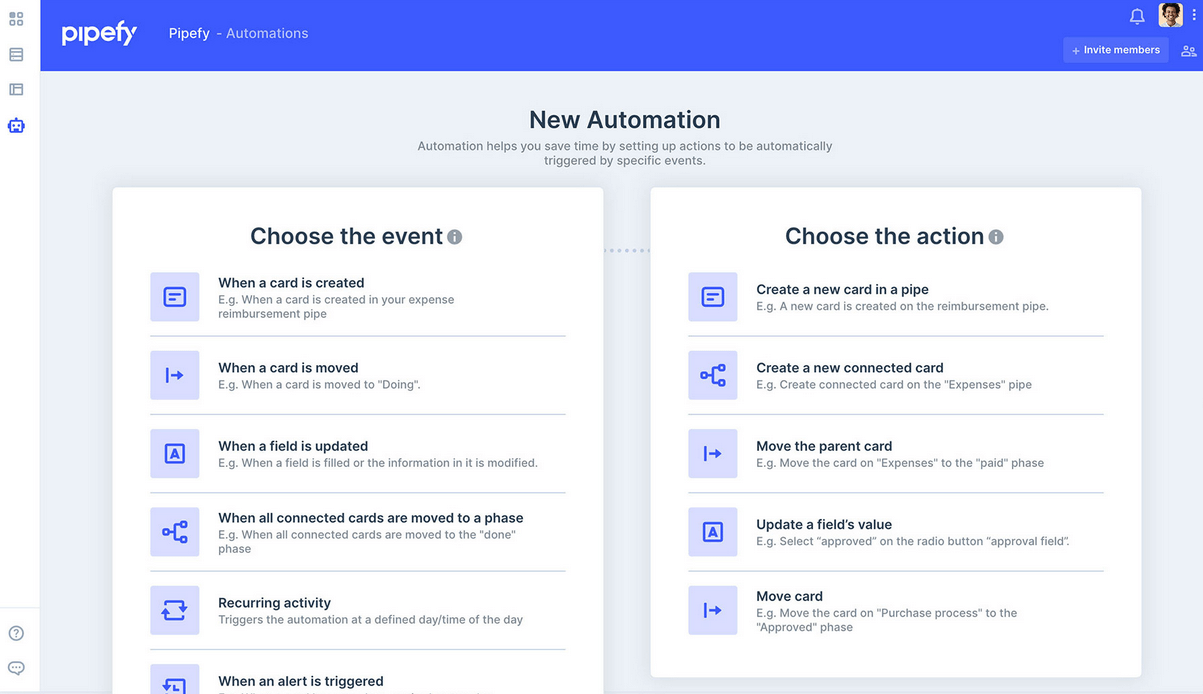
Task: Click the Invite members button
Action: pos(1116,50)
